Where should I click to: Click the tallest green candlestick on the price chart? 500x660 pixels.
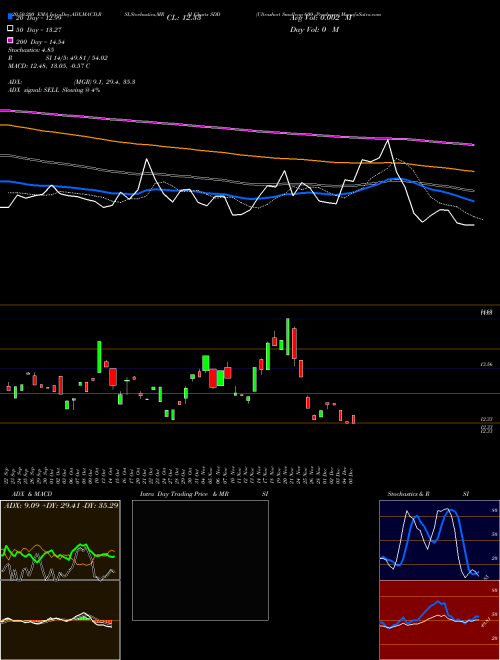[288, 337]
